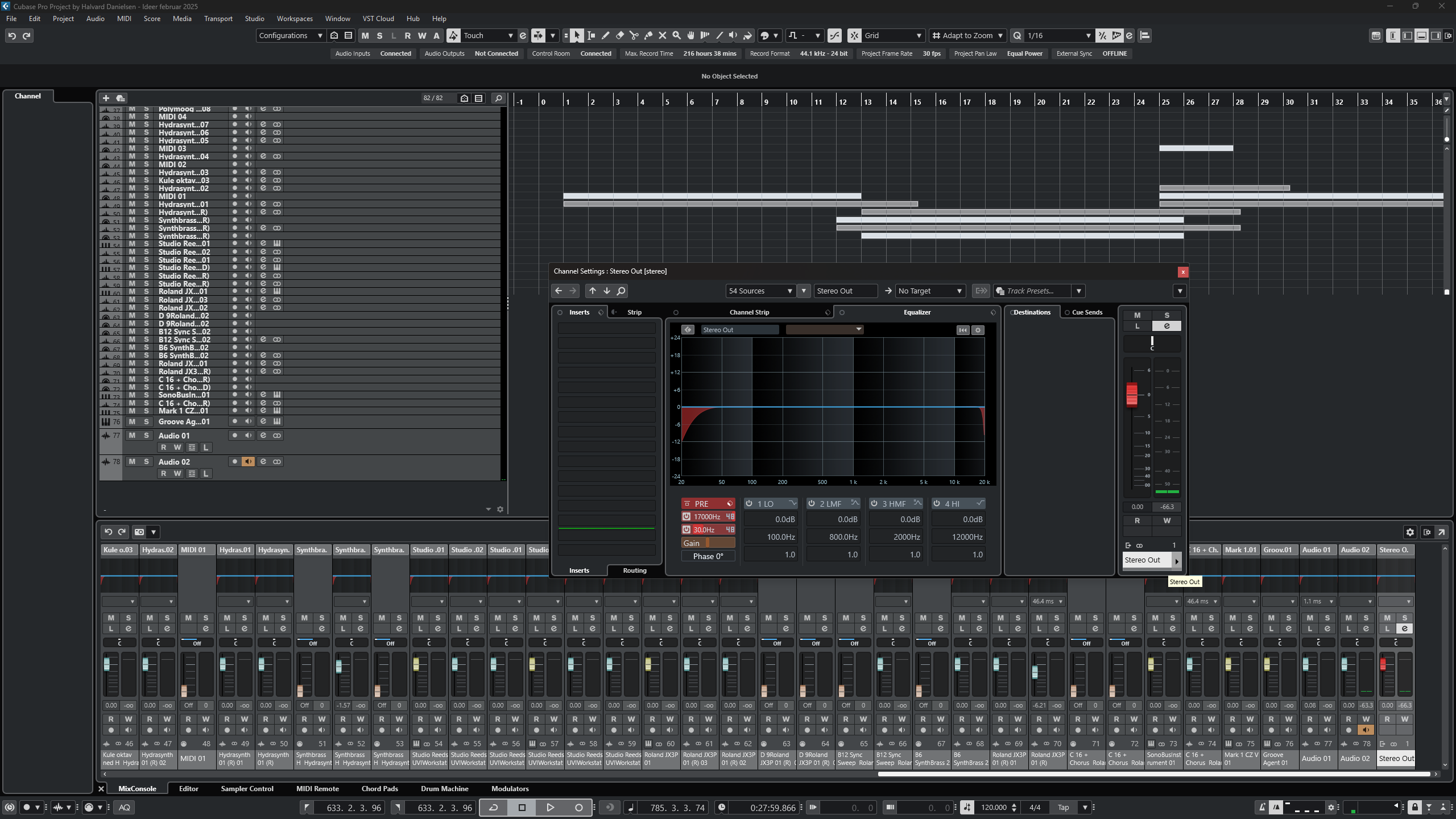Click the red Stereo Out fader handle
The height and width of the screenshot is (819, 1456).
coord(1131,394)
